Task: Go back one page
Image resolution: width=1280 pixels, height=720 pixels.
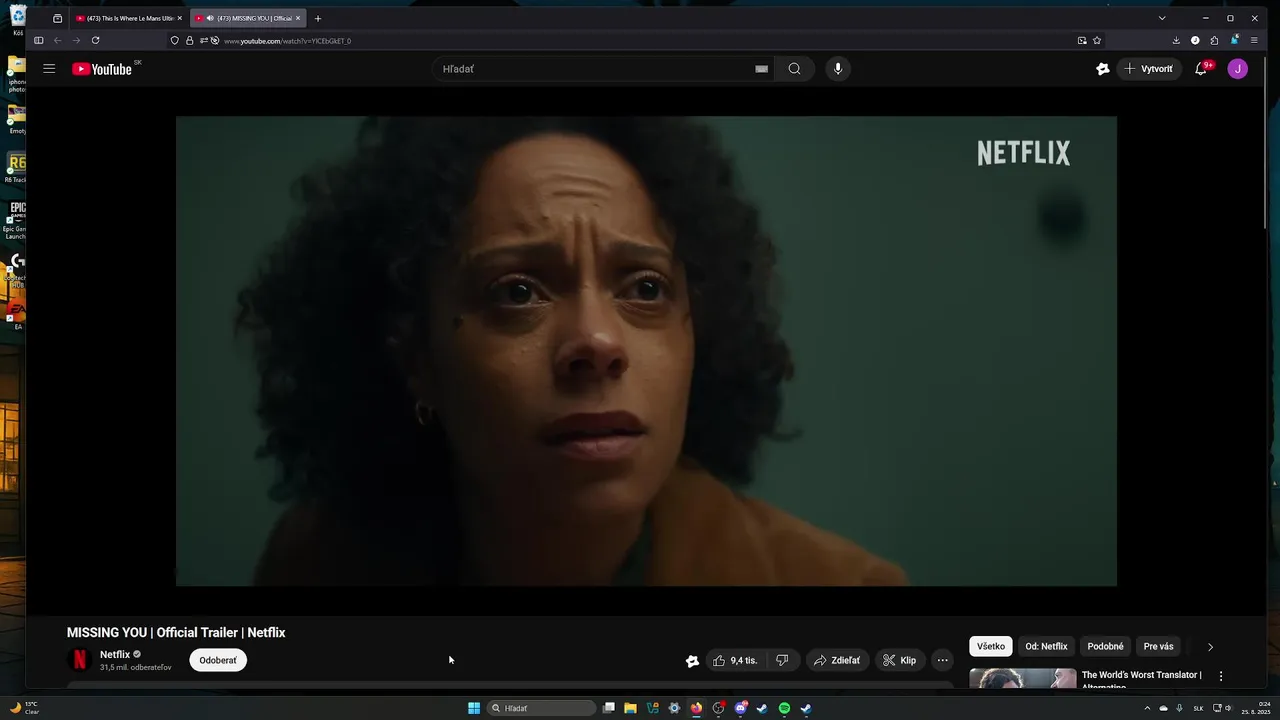Action: (57, 40)
